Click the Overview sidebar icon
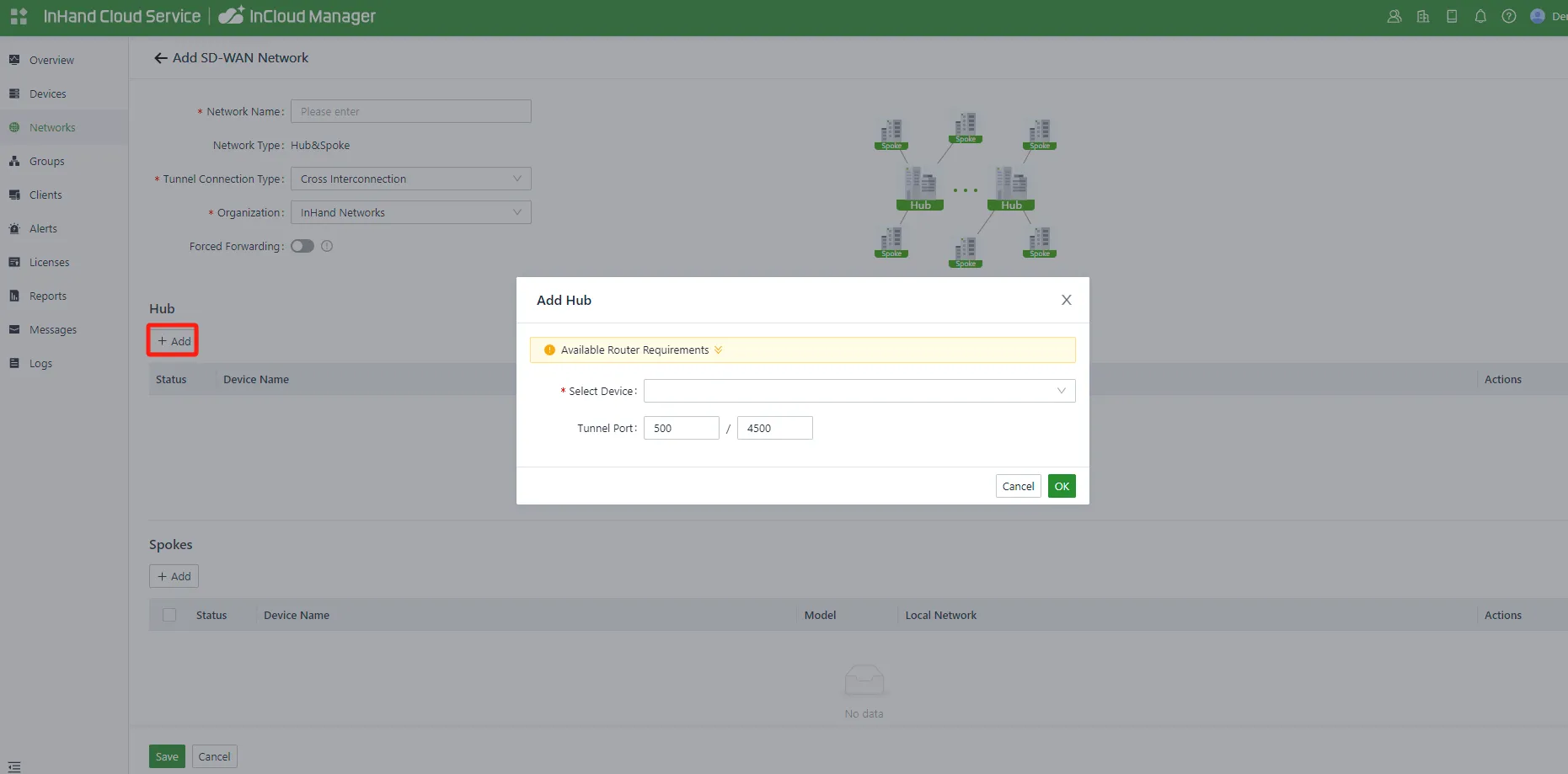Image resolution: width=1568 pixels, height=774 pixels. click(14, 60)
